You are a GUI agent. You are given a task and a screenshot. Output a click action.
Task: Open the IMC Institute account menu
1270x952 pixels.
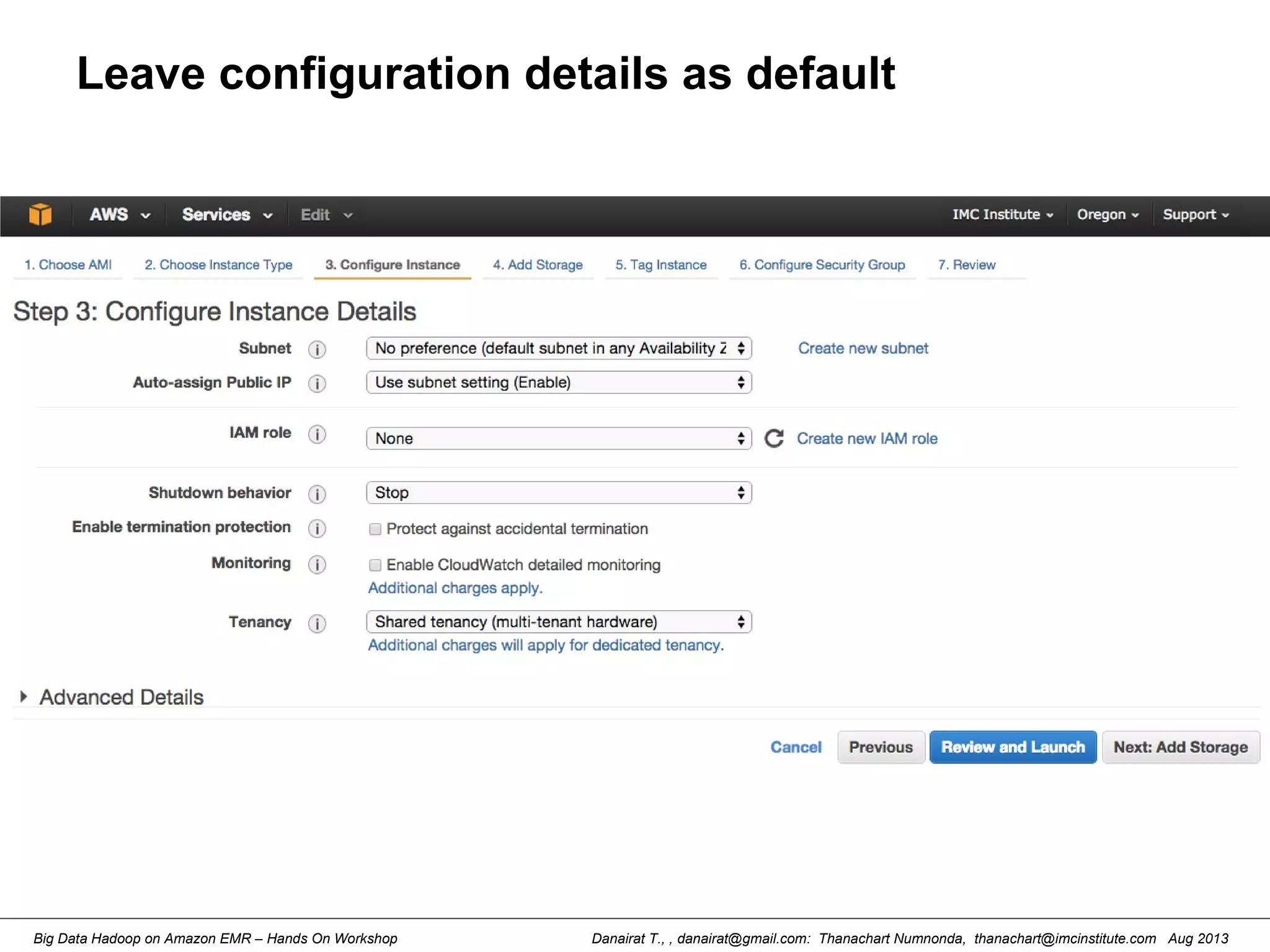(x=1003, y=214)
